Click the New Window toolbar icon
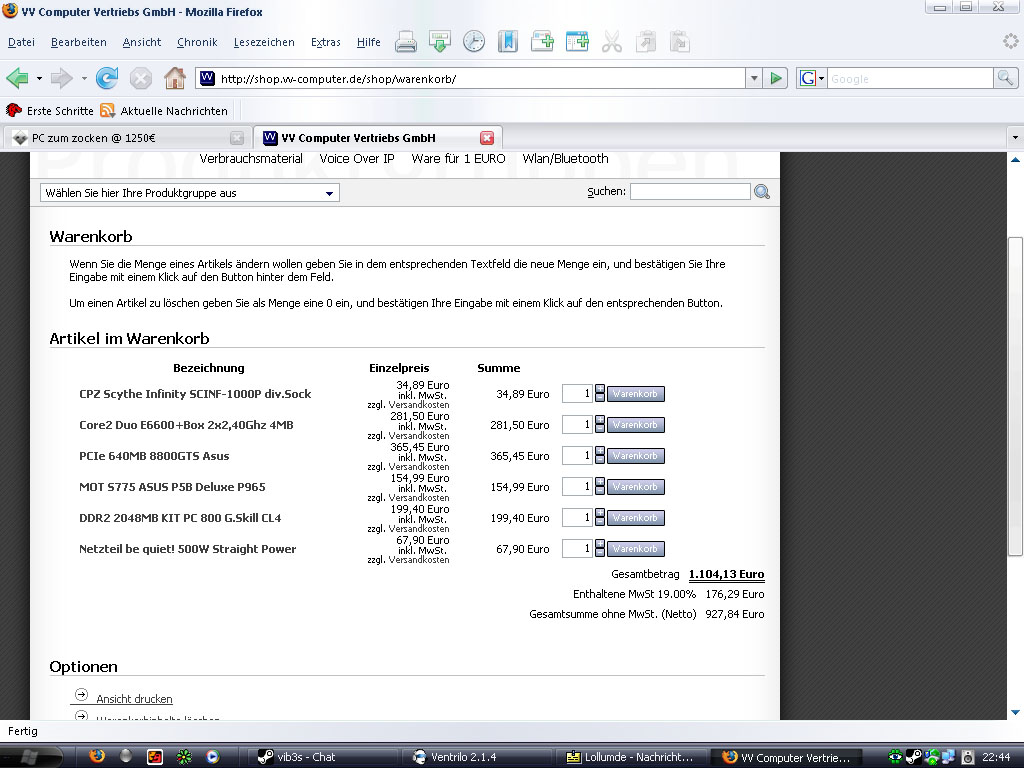This screenshot has height=768, width=1024. click(577, 42)
